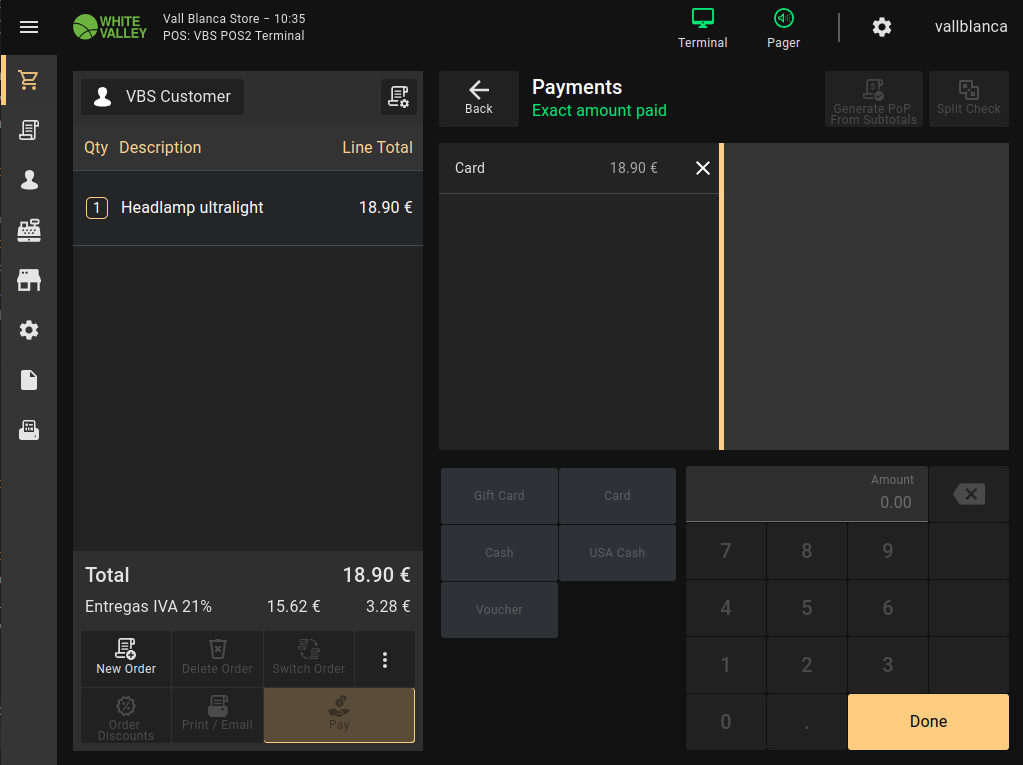Tap keypad digit 9
The image size is (1023, 765).
tap(887, 551)
